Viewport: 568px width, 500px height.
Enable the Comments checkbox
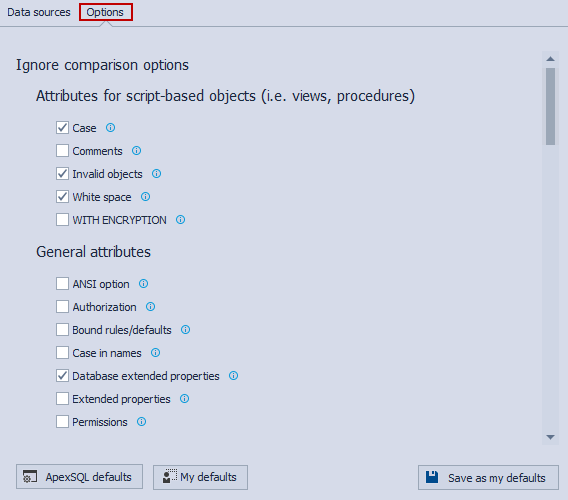coord(62,150)
